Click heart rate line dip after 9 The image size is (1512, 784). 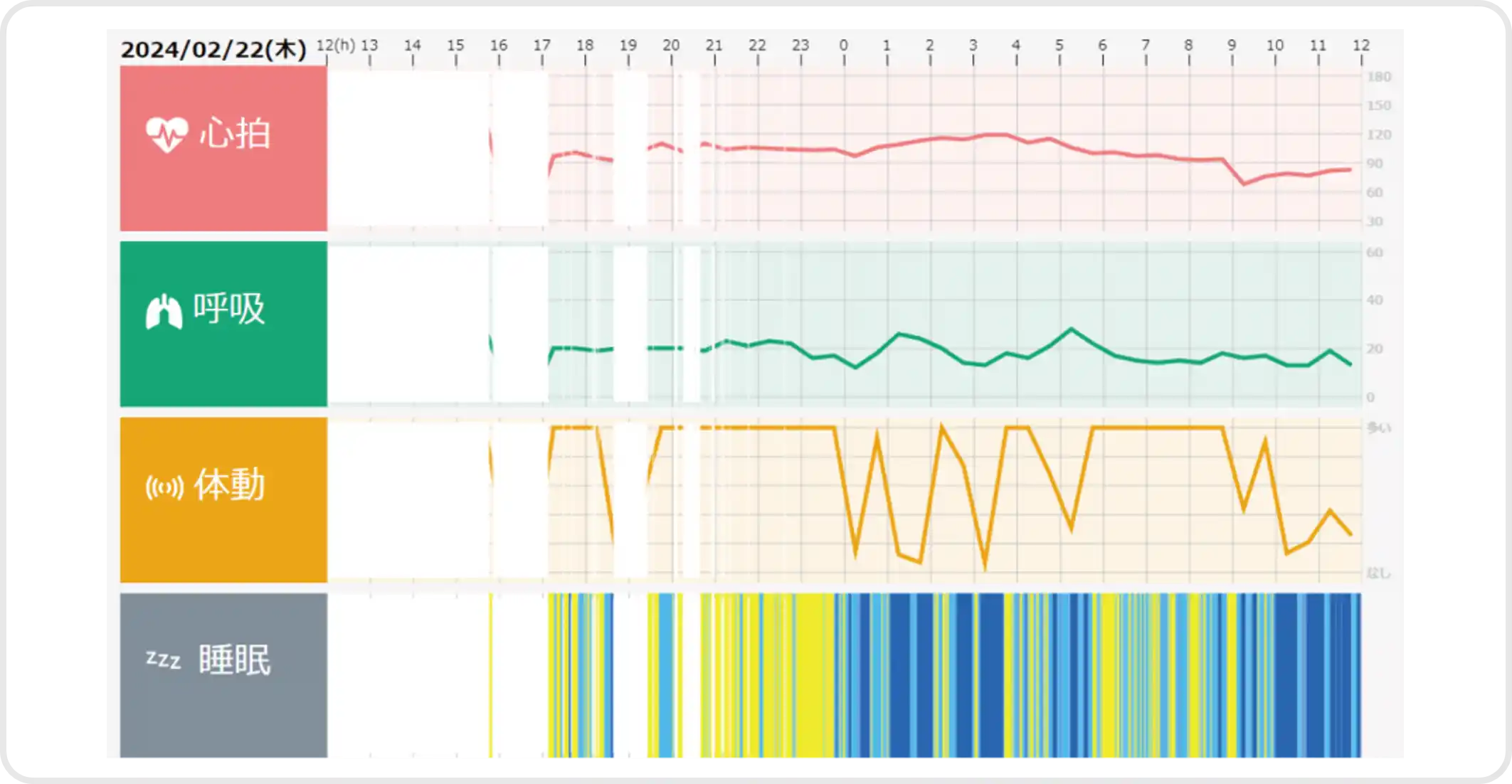1244,184
